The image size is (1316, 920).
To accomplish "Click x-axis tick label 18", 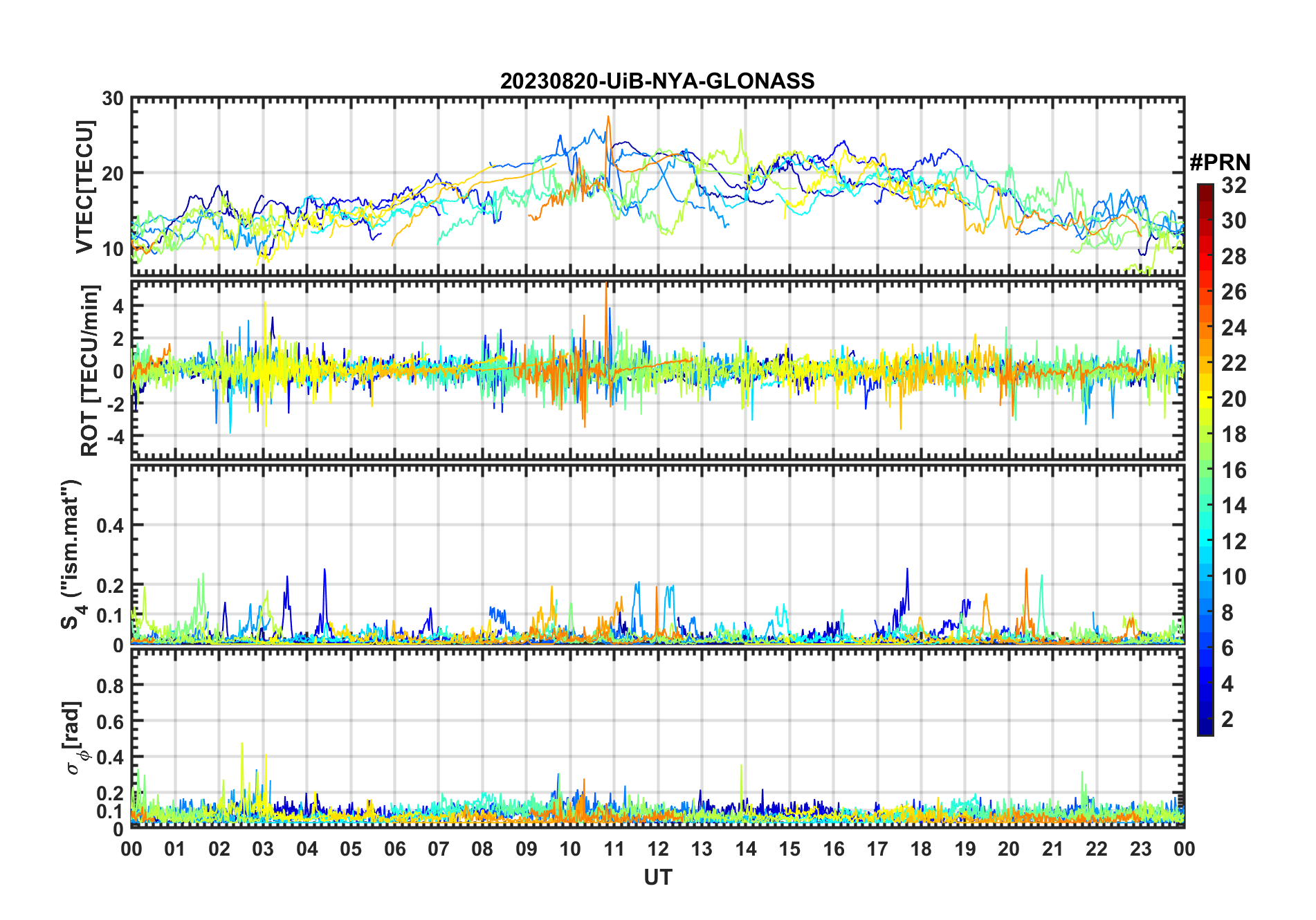I will (921, 849).
